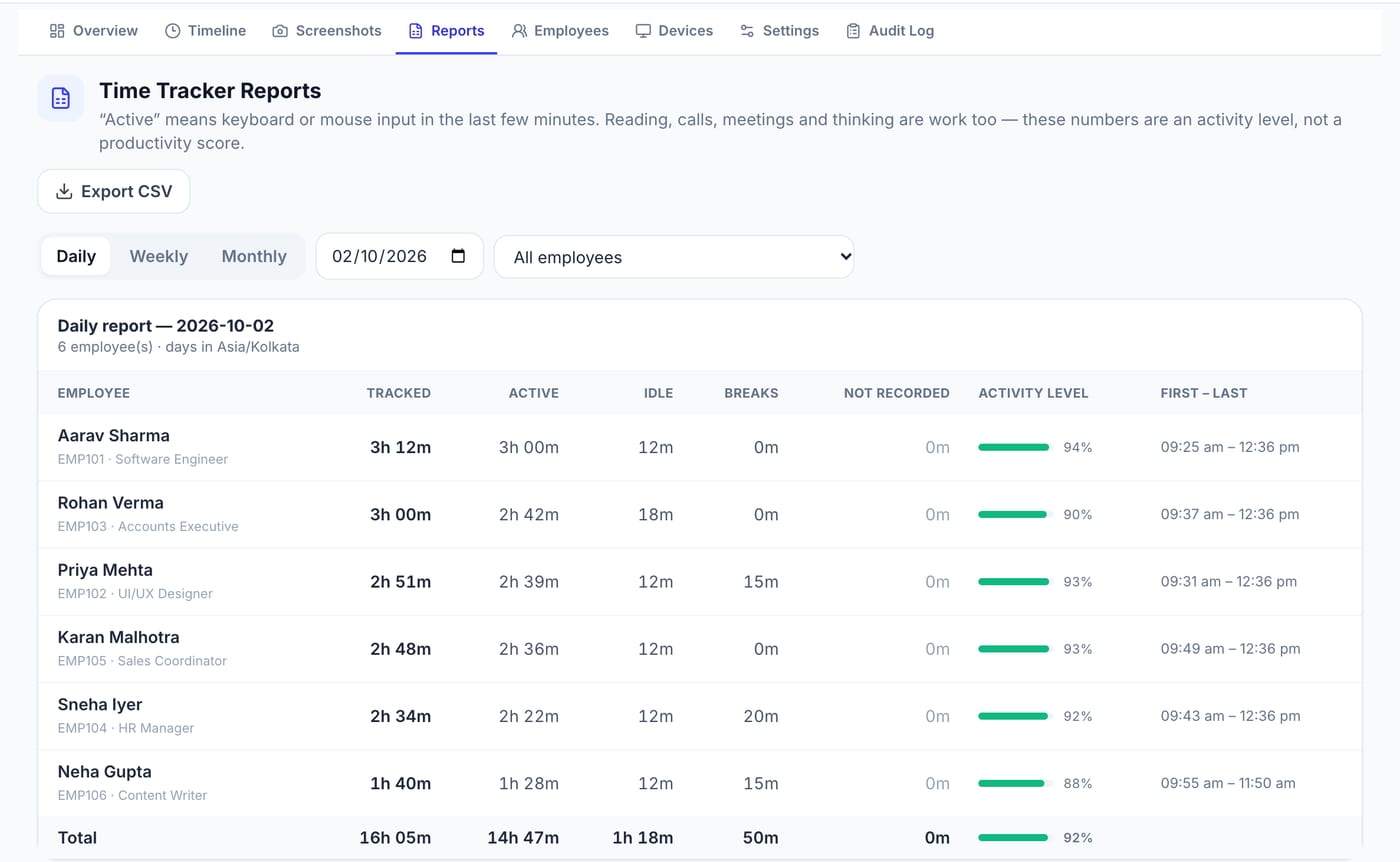Click the Daily report — 2026-10-02 heading

click(166, 326)
